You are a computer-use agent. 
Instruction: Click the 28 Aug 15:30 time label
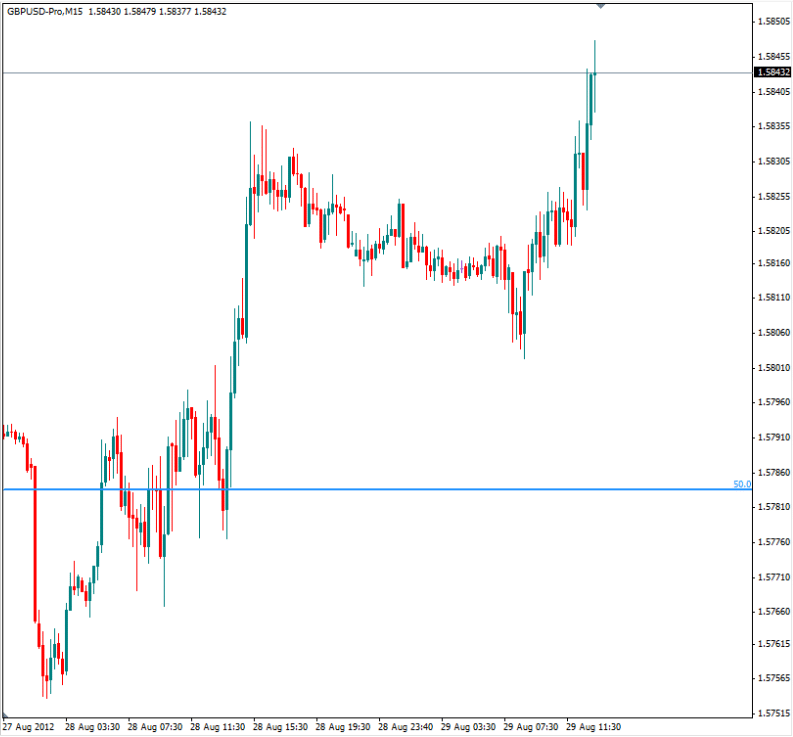[x=282, y=727]
